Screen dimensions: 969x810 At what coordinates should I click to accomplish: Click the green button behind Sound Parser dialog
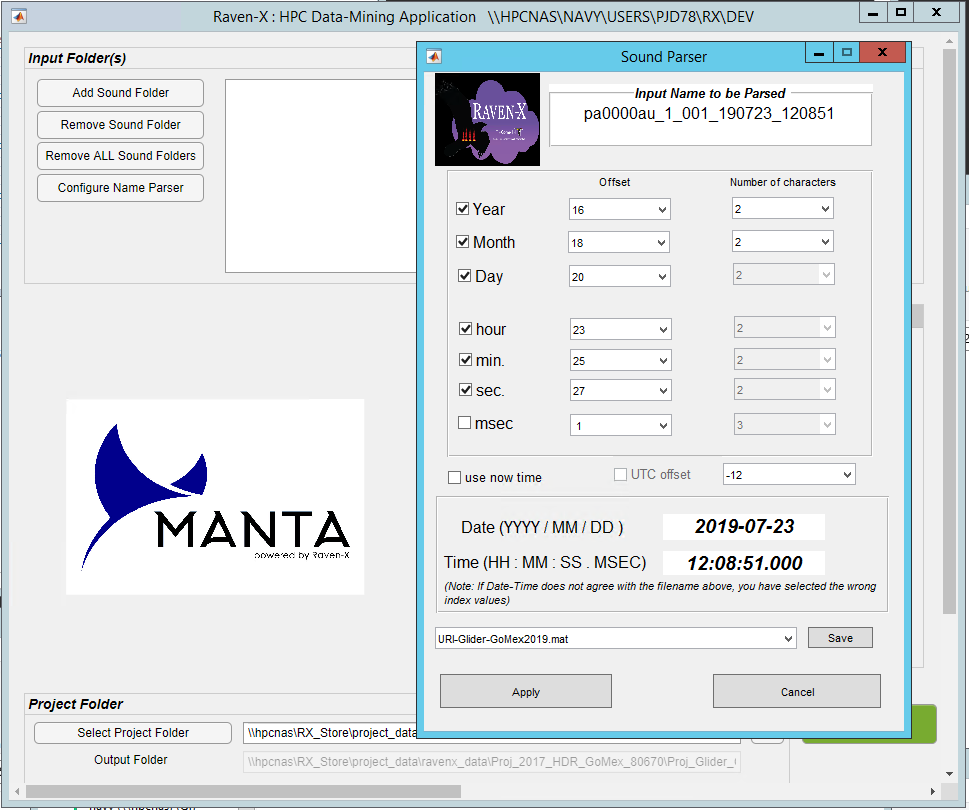(x=925, y=724)
